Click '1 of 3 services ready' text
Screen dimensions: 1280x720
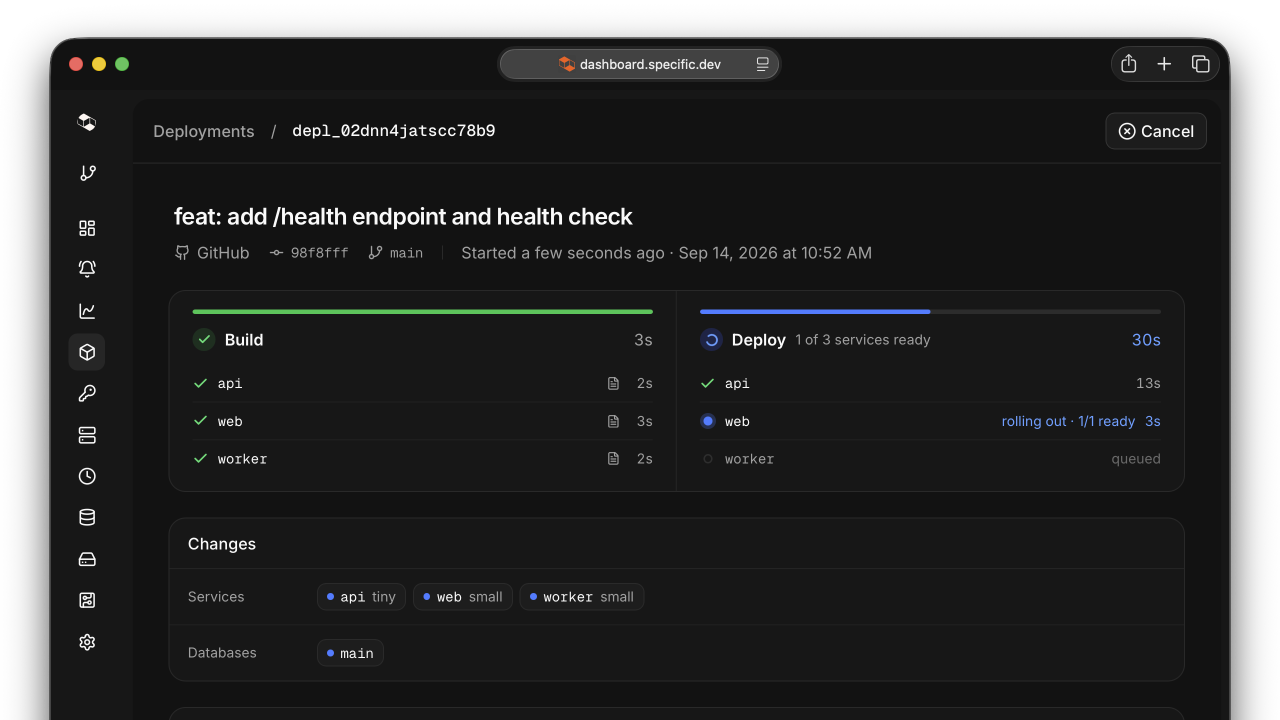[x=863, y=340]
